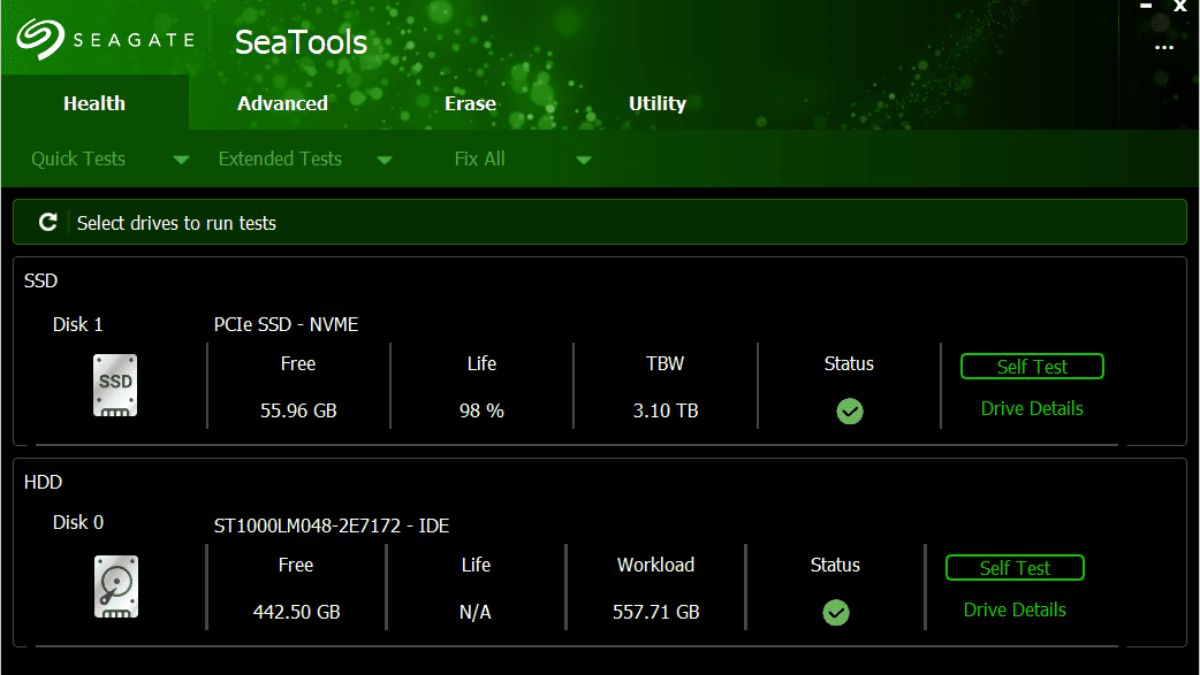Click the '55.96 GB' free space value

point(298,411)
